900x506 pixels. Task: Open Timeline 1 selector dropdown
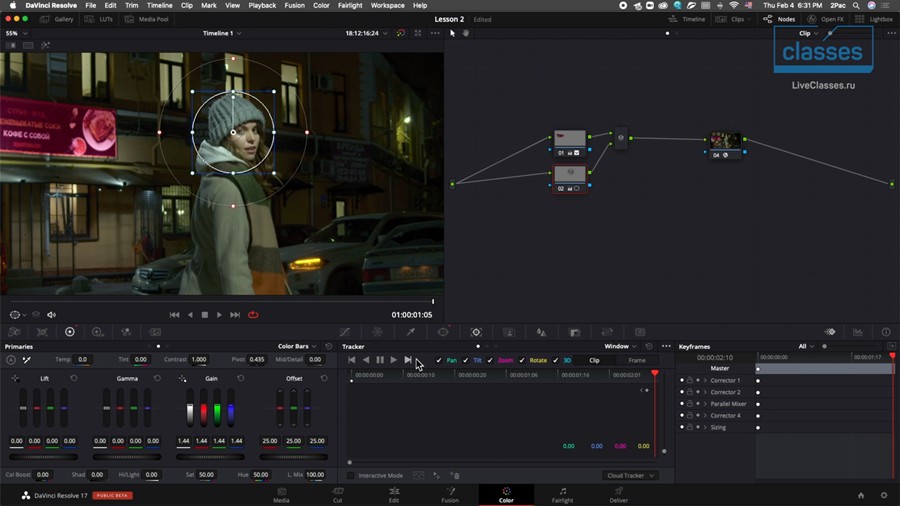coord(222,33)
